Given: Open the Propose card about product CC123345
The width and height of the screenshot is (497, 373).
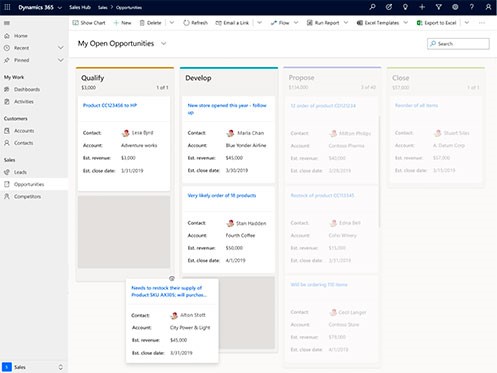Looking at the screenshot, I should pos(322,195).
